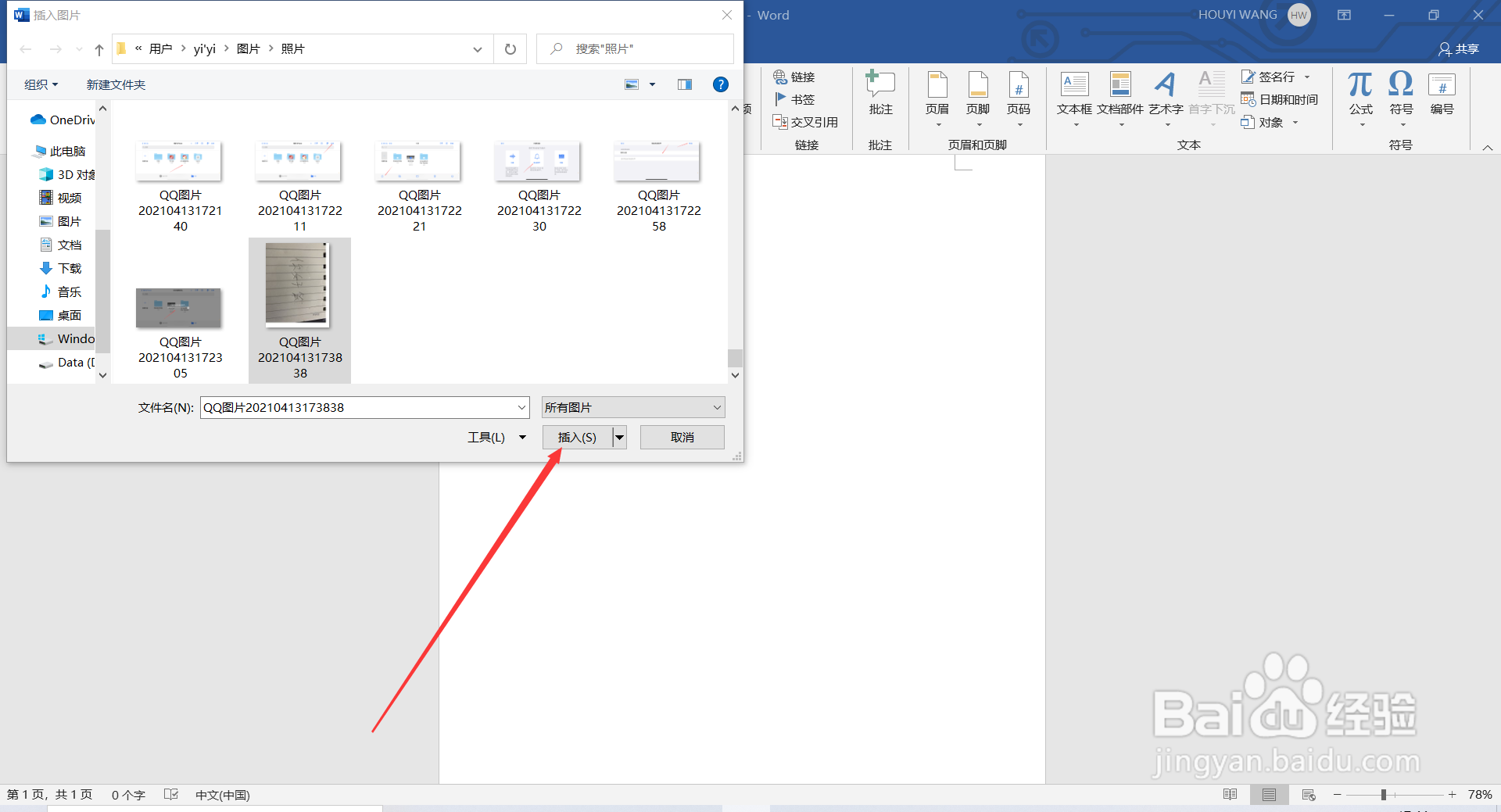
Task: Select 桌面 in navigation pane
Action: (x=61, y=315)
